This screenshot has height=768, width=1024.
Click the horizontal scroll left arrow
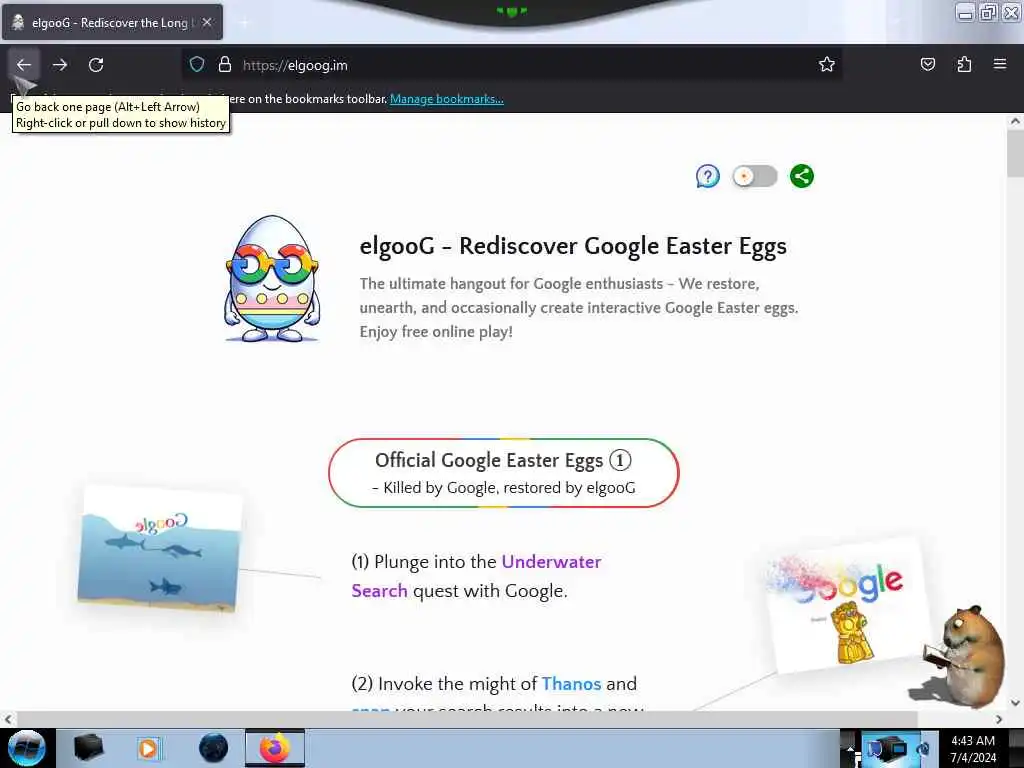(8, 719)
